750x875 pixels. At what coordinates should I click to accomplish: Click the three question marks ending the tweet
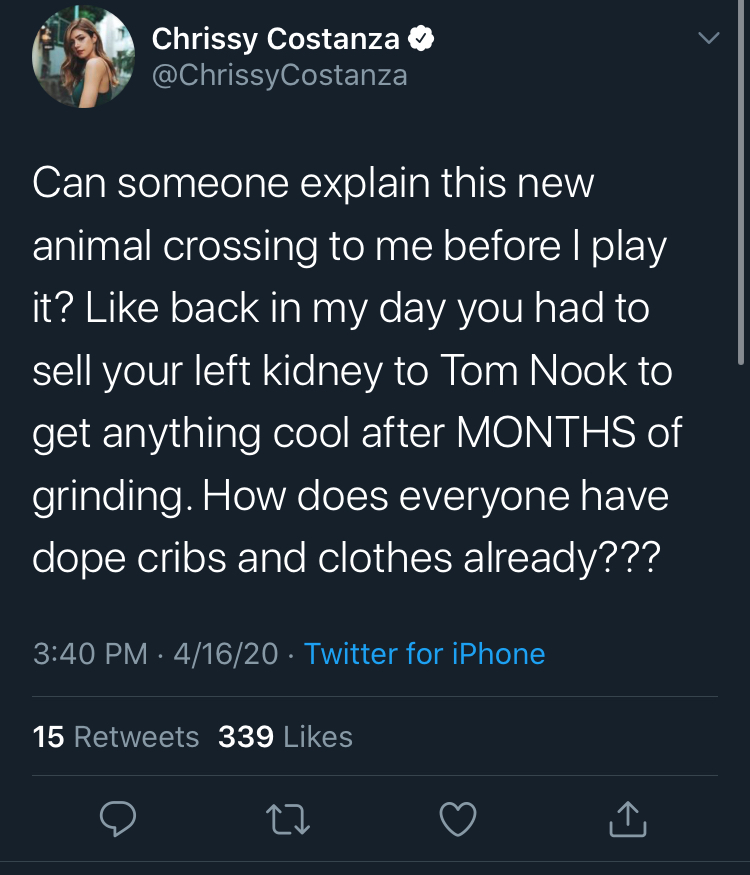click(x=627, y=557)
